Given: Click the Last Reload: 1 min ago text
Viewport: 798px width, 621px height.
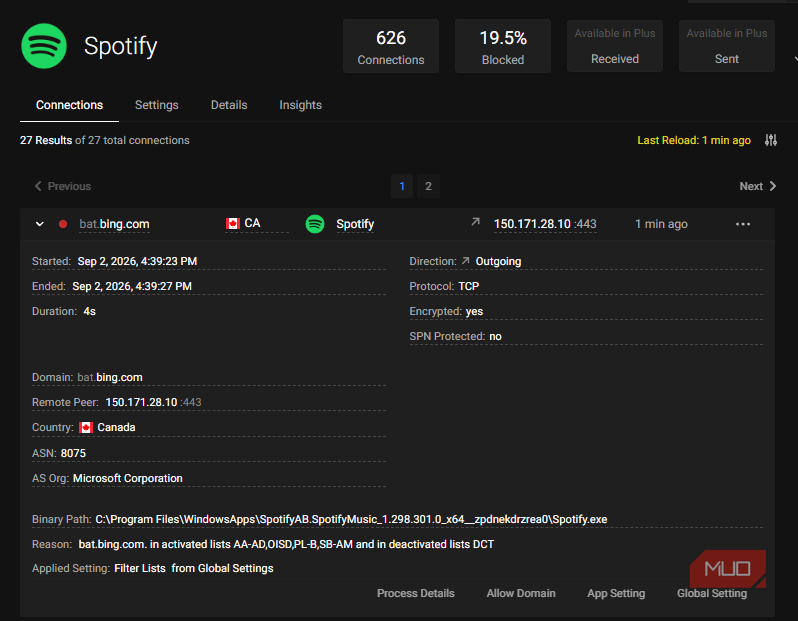Looking at the screenshot, I should click(694, 140).
